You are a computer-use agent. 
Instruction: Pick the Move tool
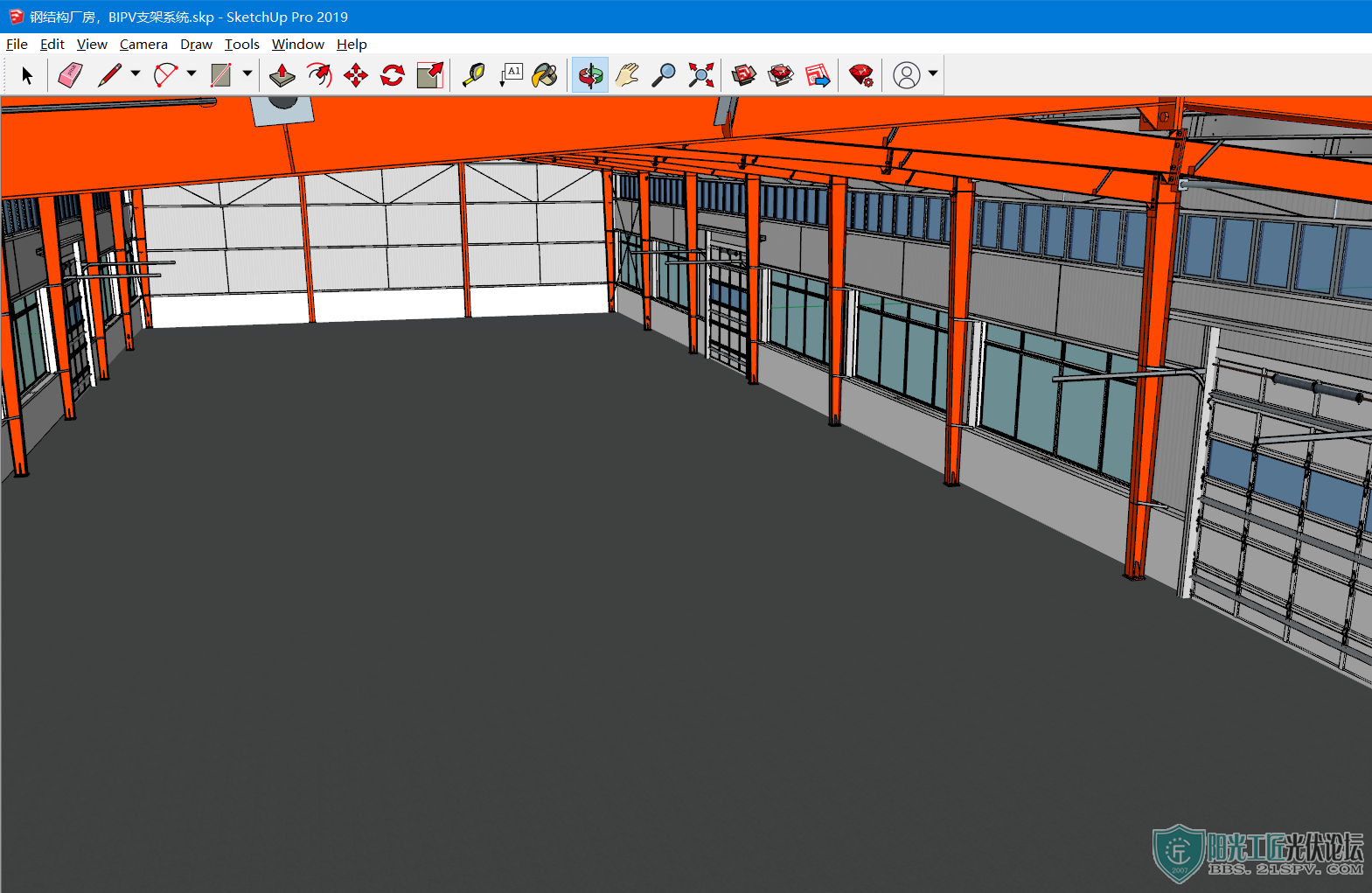(356, 76)
